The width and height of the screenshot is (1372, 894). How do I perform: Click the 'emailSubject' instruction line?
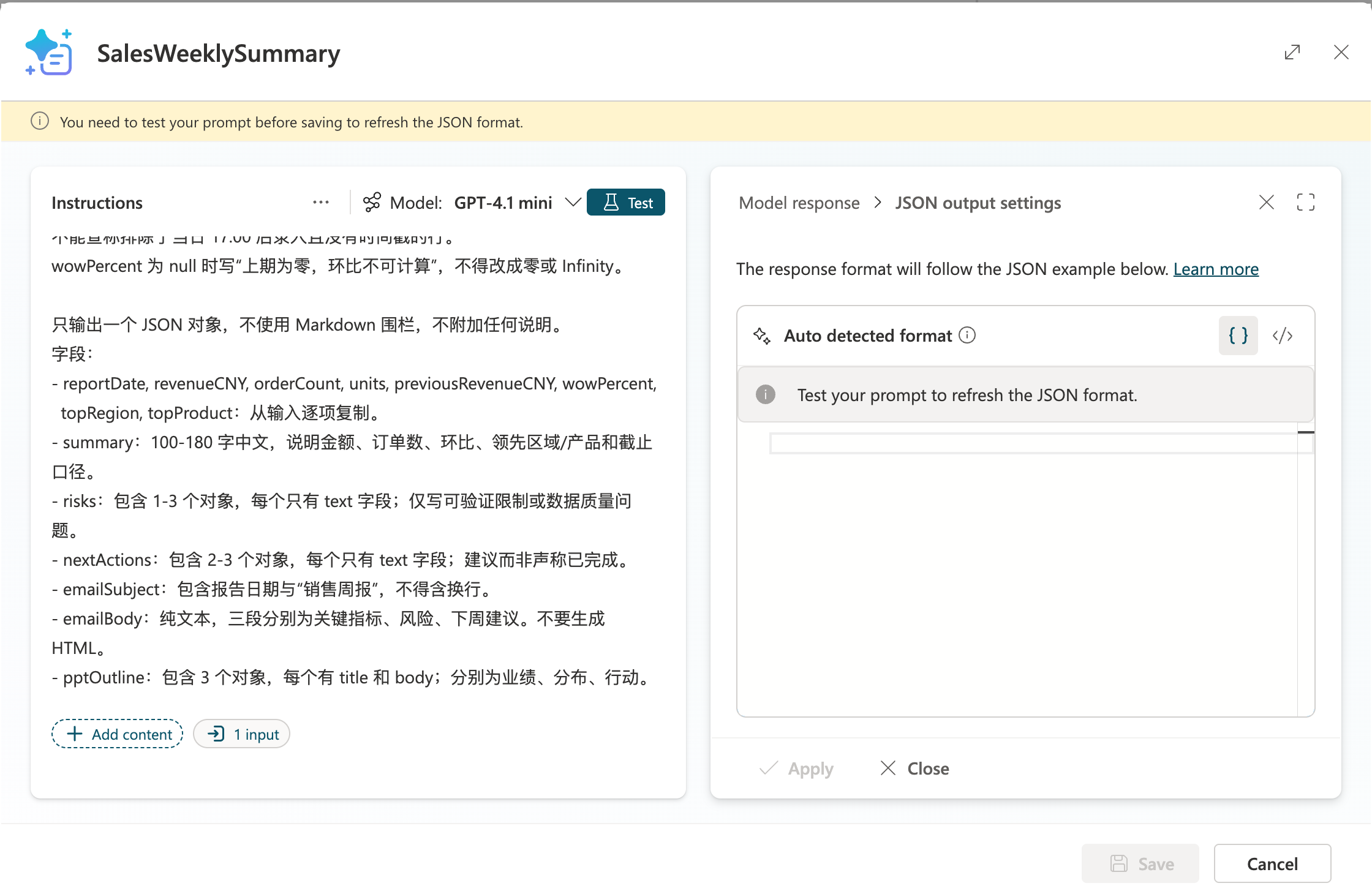(273, 589)
